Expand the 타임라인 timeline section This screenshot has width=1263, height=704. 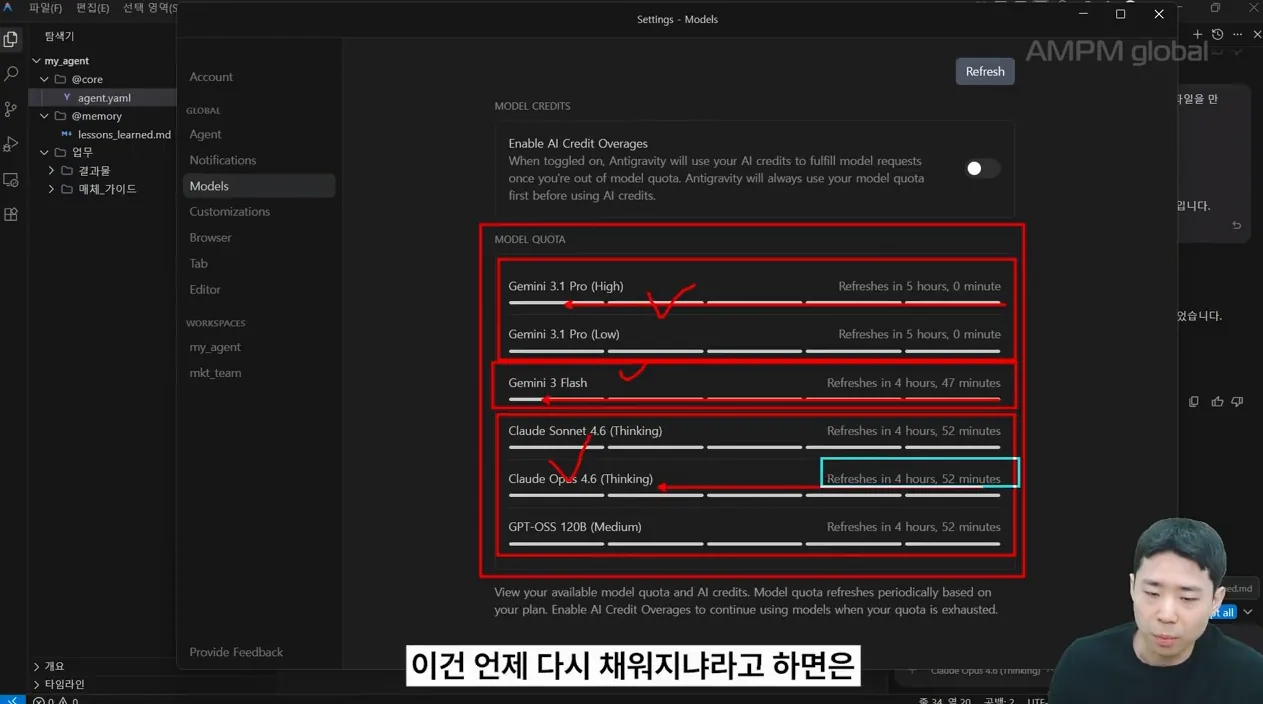(x=58, y=684)
